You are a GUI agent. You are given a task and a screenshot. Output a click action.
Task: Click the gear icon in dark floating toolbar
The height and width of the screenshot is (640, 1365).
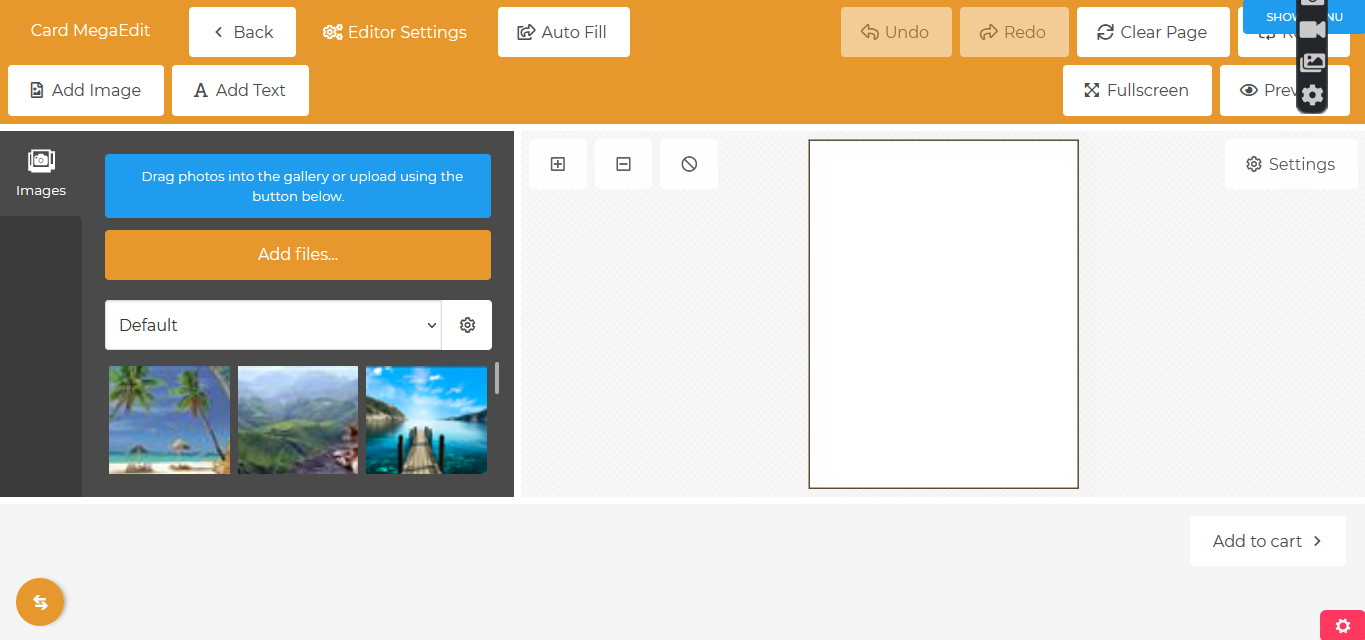click(x=1312, y=95)
